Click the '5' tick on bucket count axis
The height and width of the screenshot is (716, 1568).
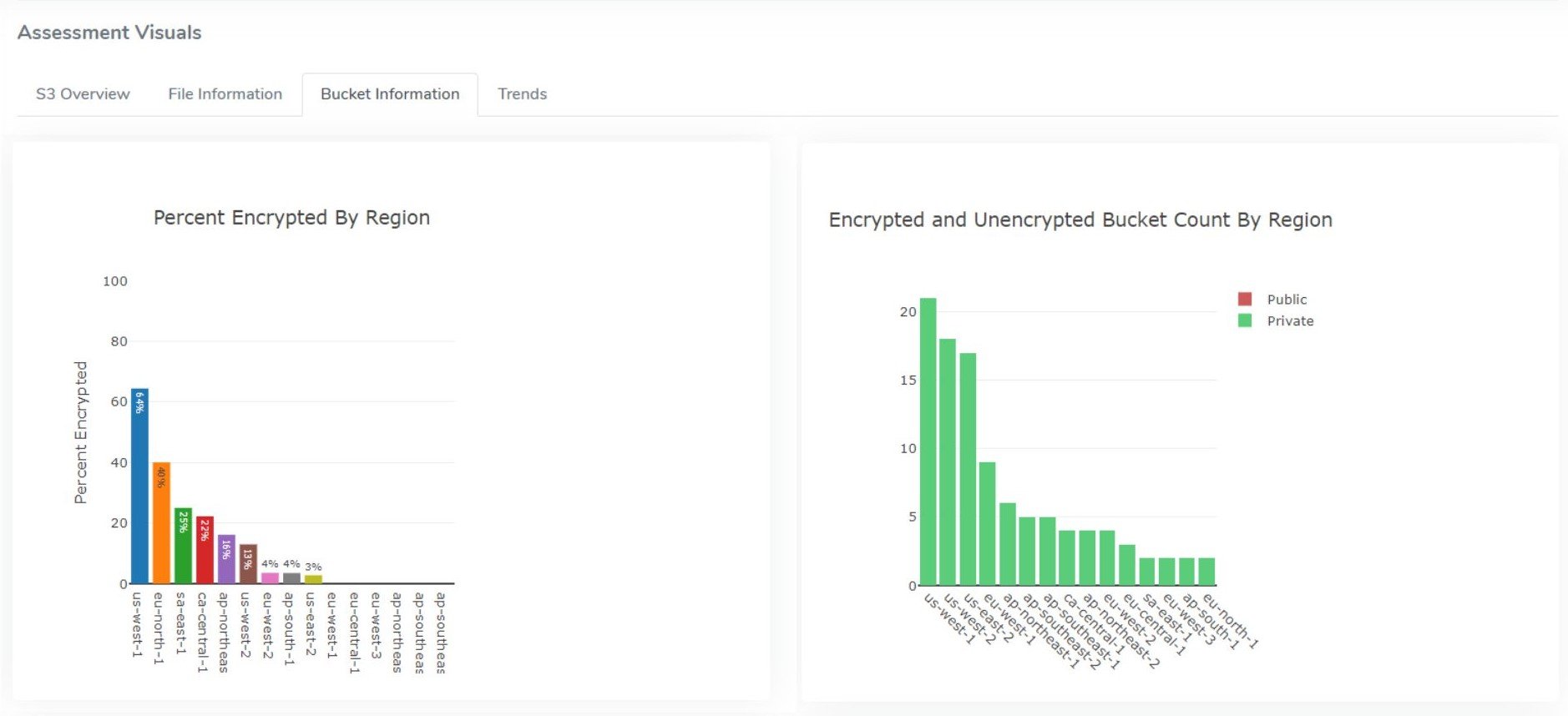click(x=913, y=517)
